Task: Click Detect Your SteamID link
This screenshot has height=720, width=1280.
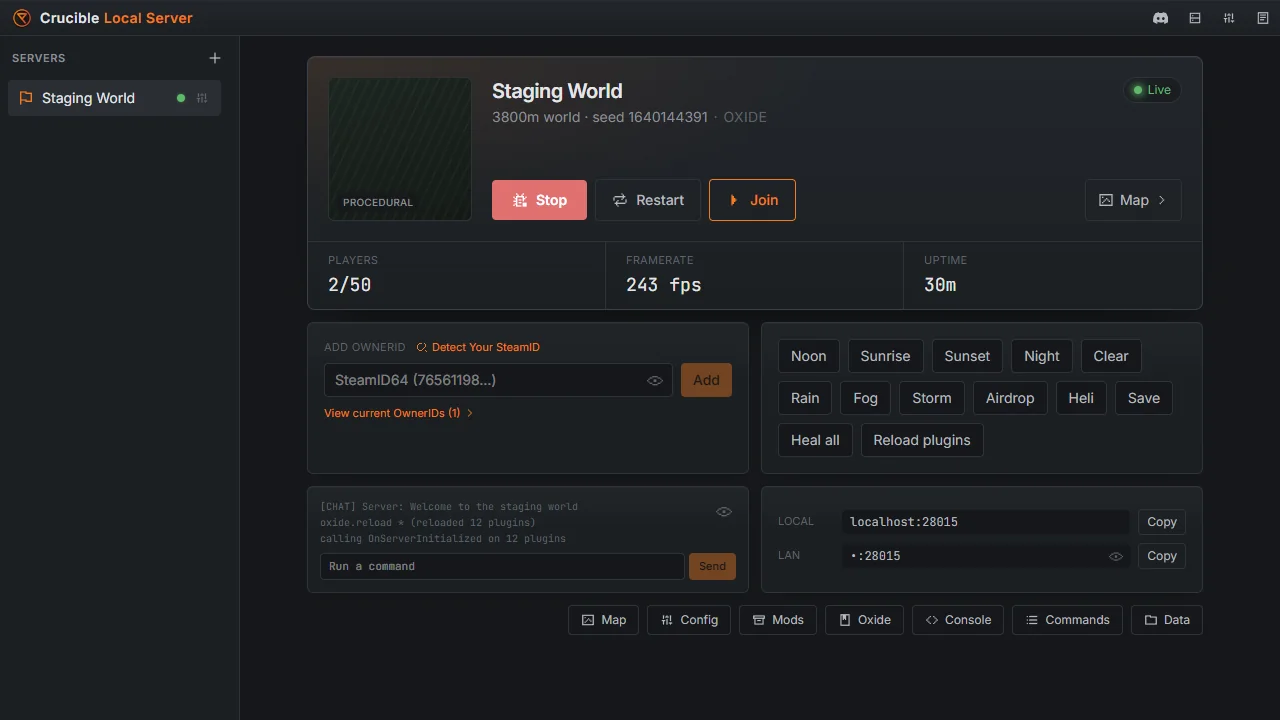Action: click(x=478, y=347)
